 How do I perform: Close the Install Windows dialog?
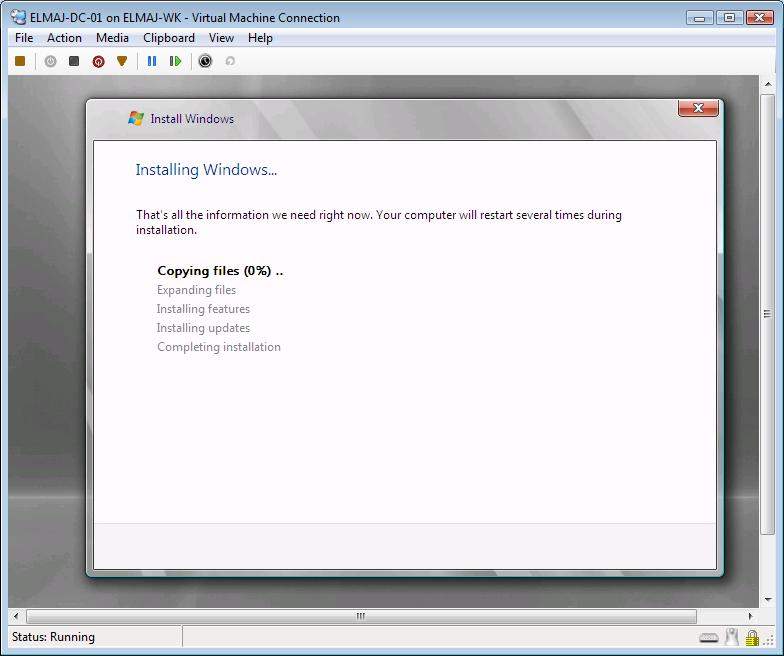tap(698, 108)
